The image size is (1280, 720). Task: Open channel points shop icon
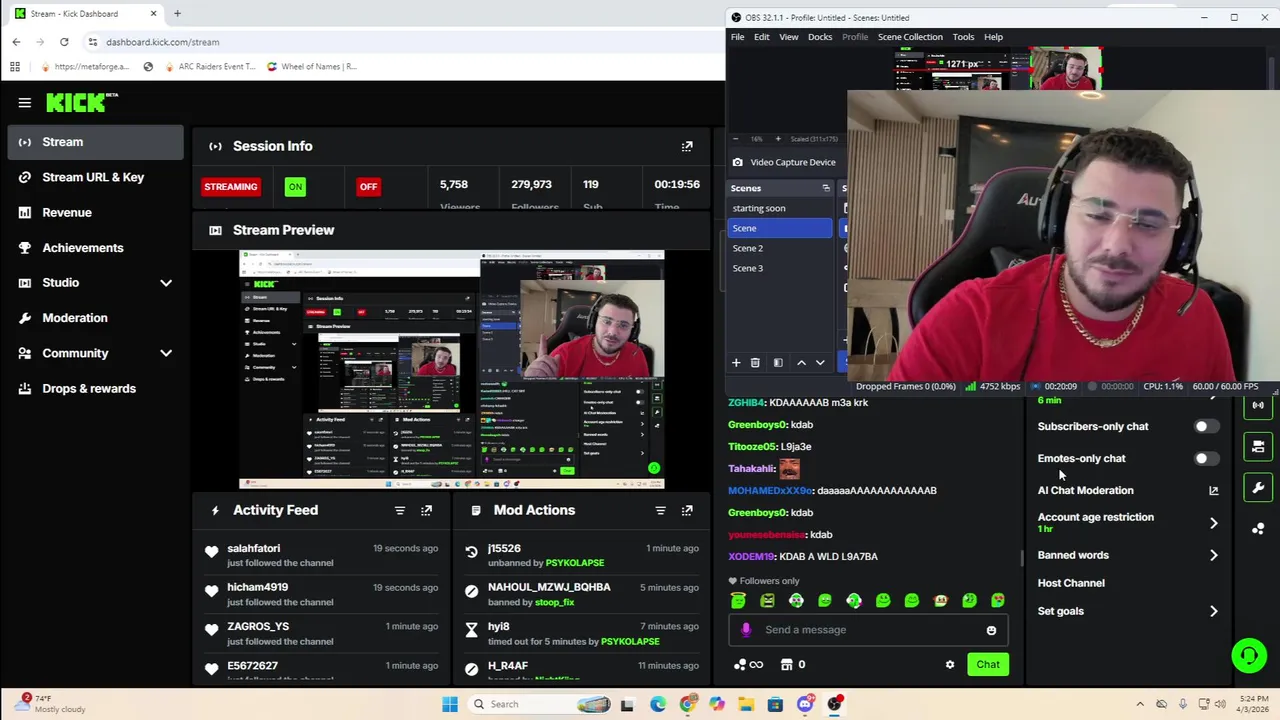pos(787,664)
